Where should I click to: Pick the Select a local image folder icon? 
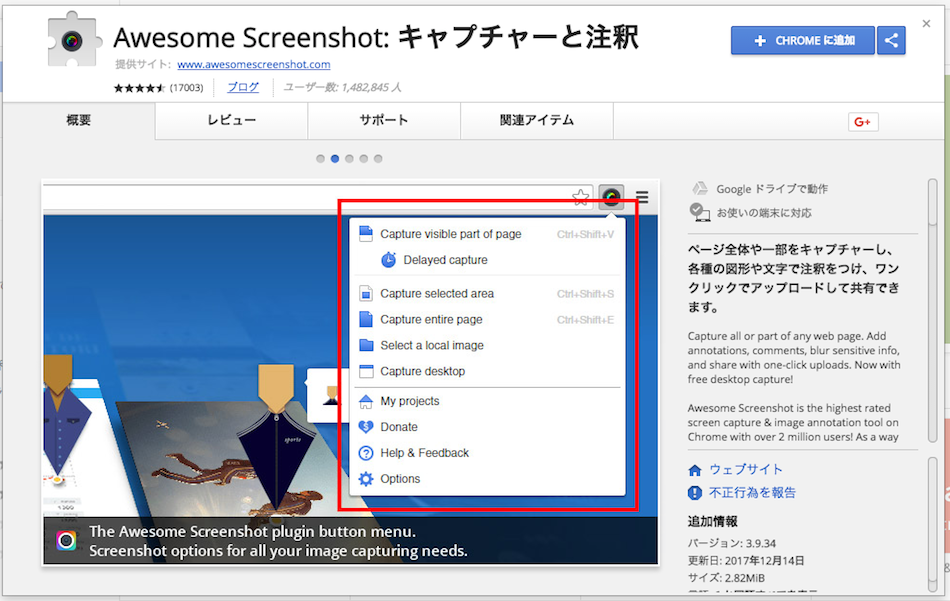point(366,345)
